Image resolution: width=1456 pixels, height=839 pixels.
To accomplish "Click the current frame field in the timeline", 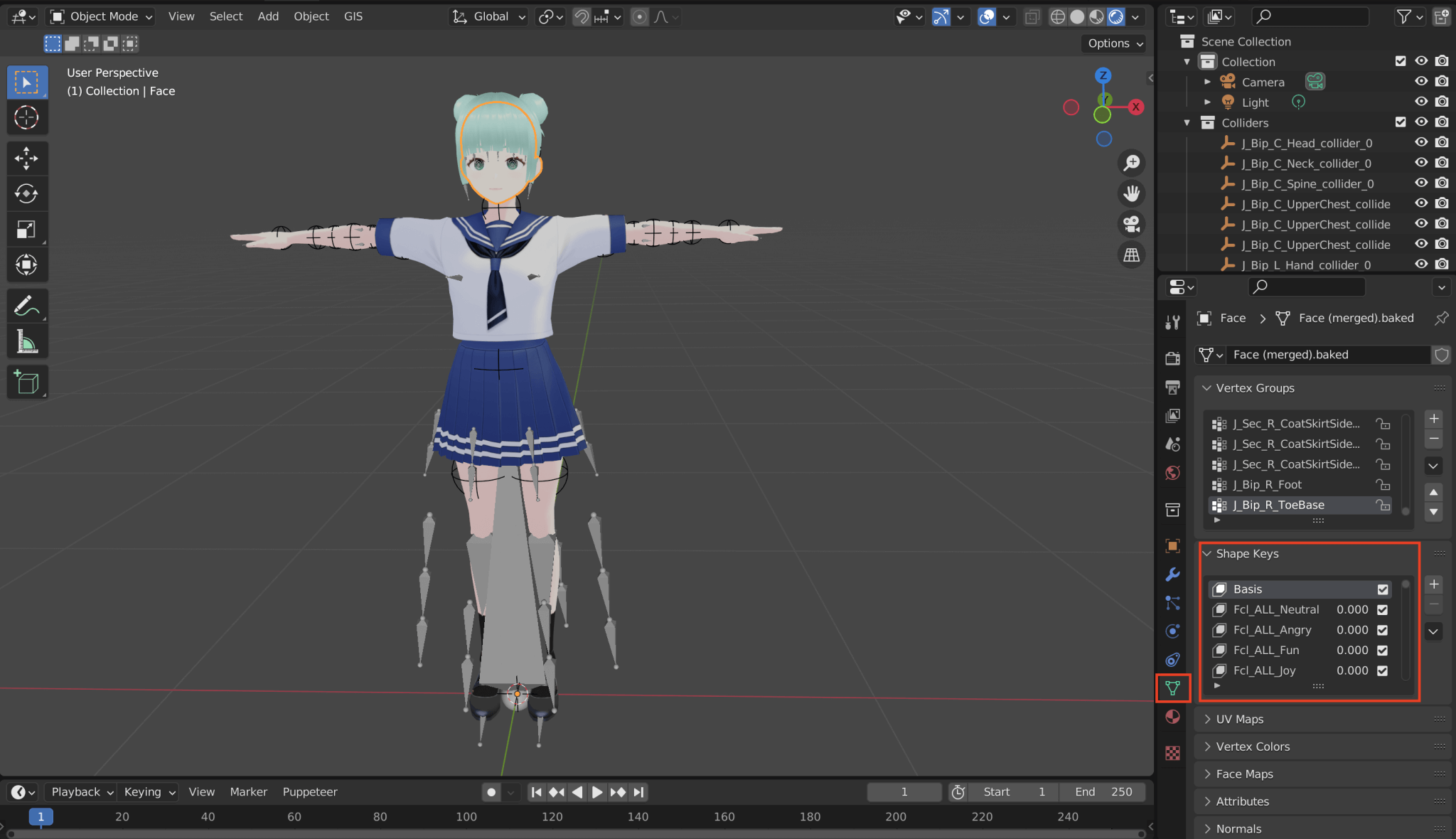I will tap(904, 791).
